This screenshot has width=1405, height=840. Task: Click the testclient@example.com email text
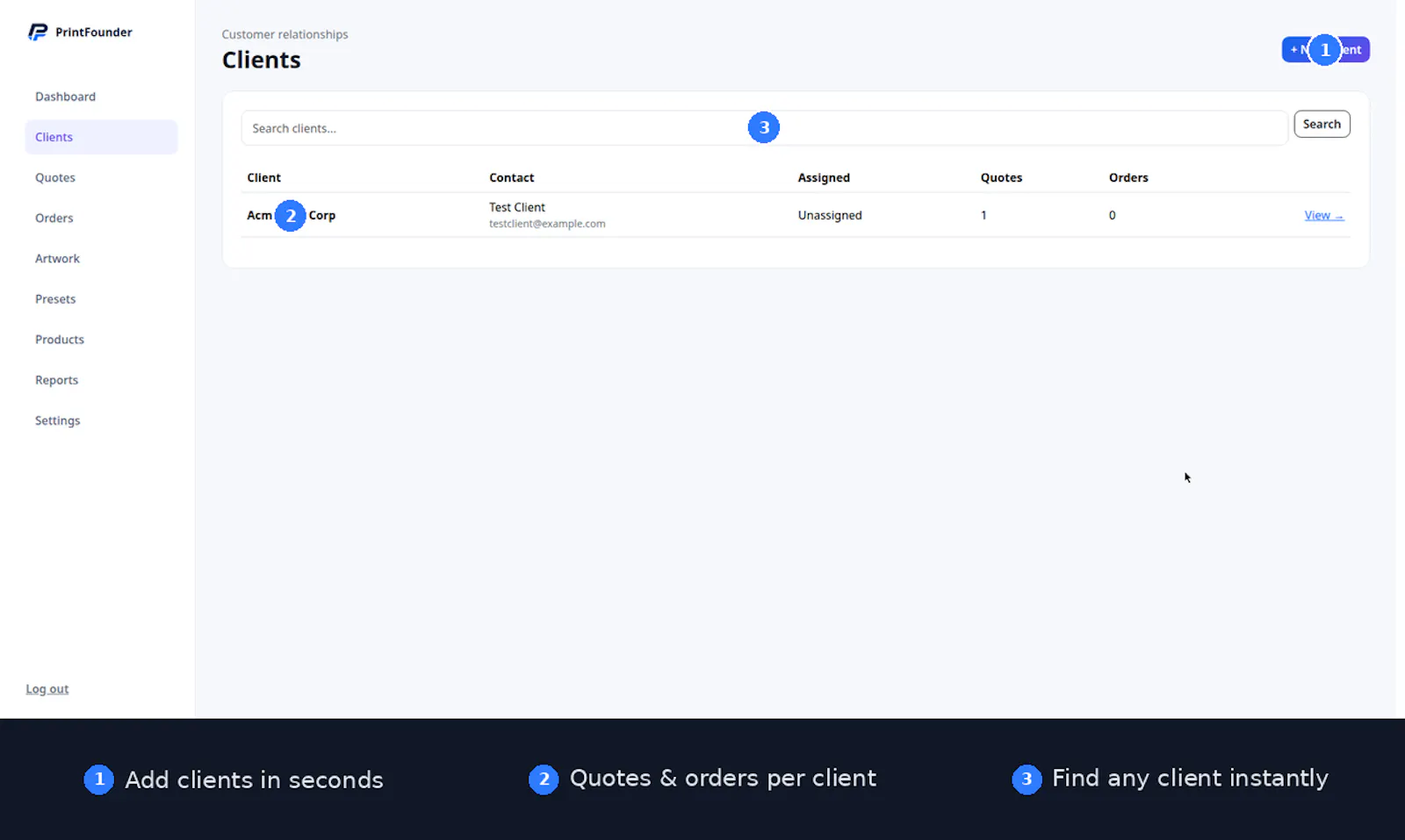click(x=547, y=224)
